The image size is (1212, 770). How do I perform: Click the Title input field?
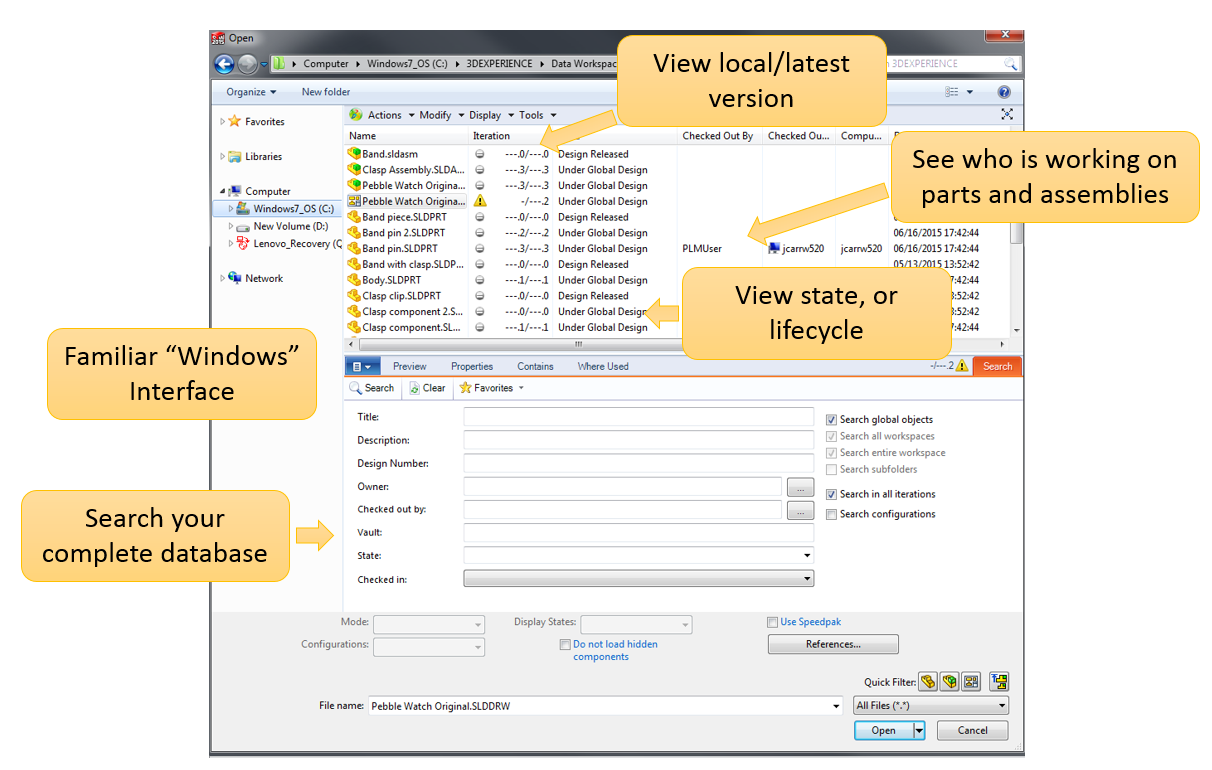pos(638,417)
